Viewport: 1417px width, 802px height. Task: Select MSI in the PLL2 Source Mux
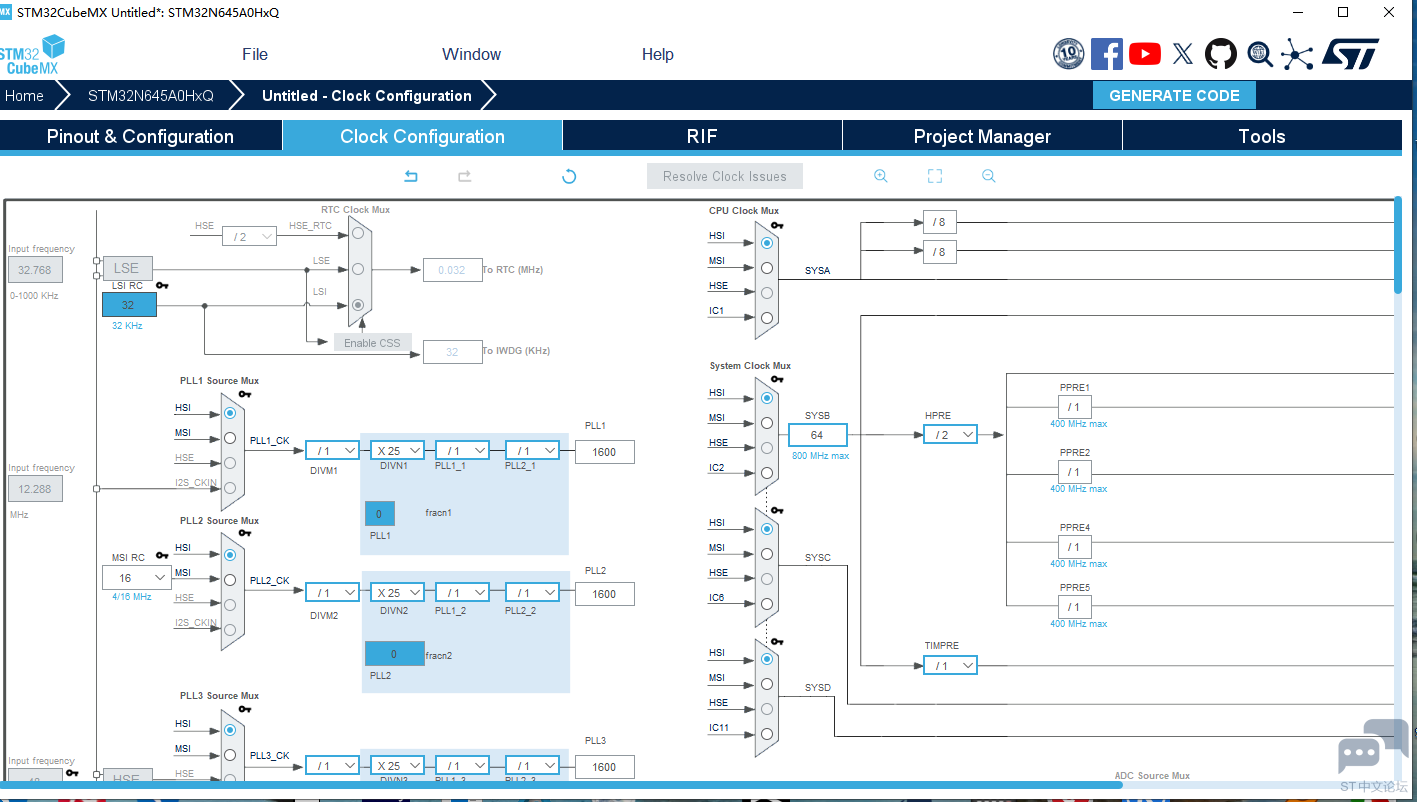[230, 579]
